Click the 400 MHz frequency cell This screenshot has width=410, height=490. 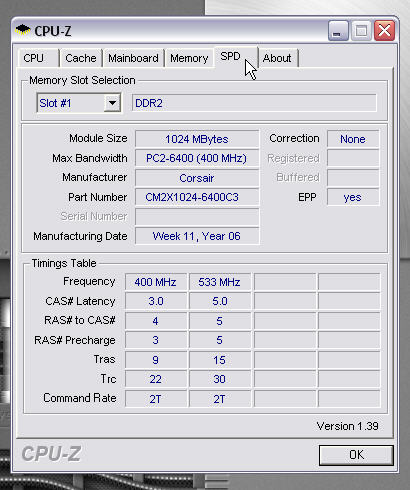(x=156, y=282)
